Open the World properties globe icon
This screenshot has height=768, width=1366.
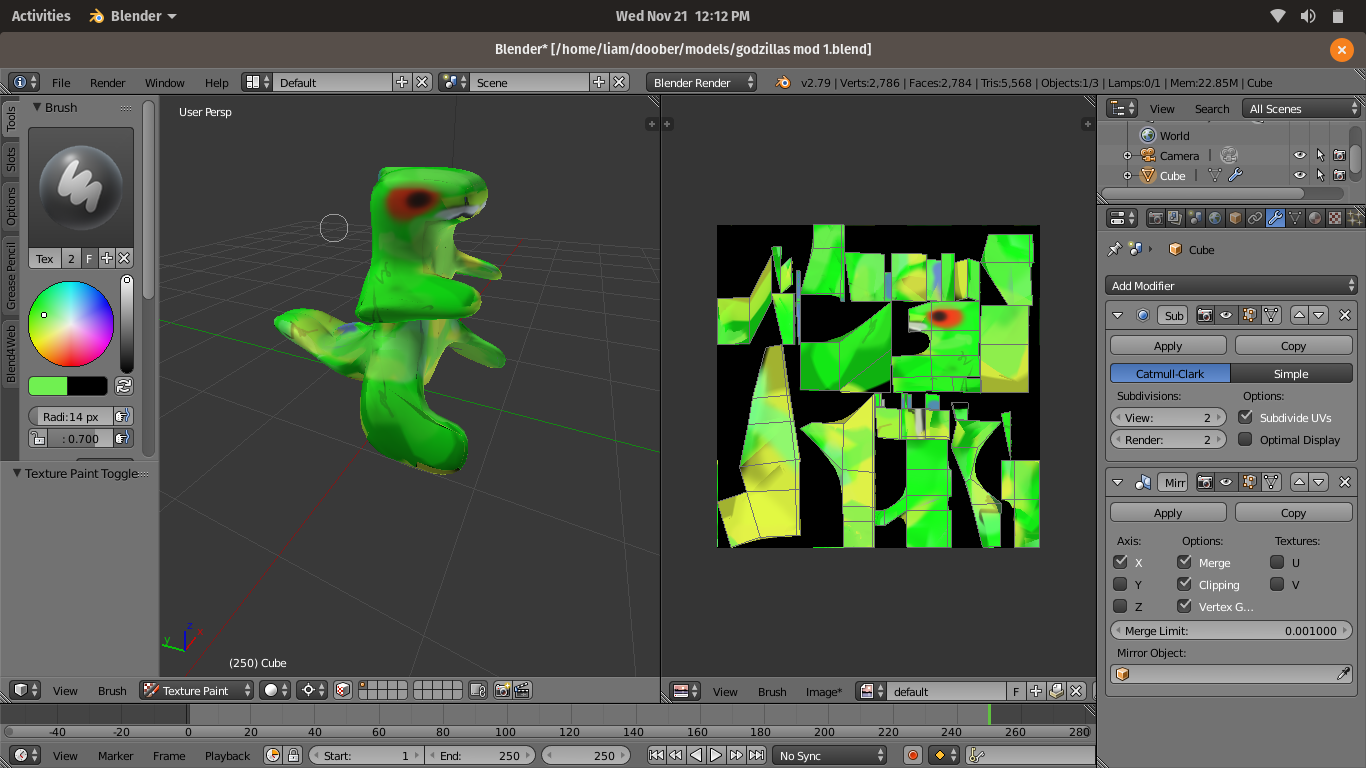[x=1214, y=218]
